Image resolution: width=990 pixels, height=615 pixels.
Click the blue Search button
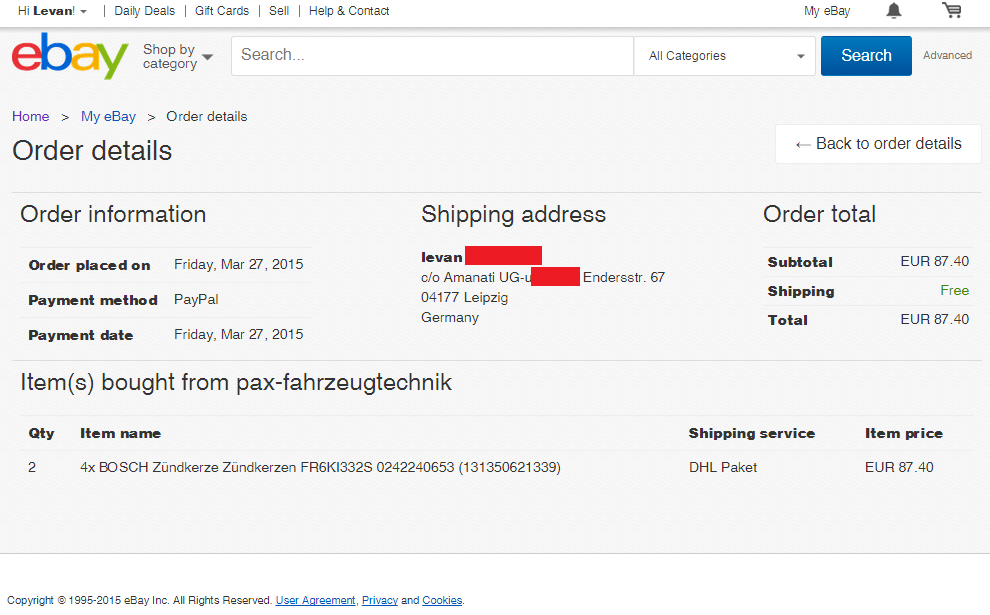866,56
